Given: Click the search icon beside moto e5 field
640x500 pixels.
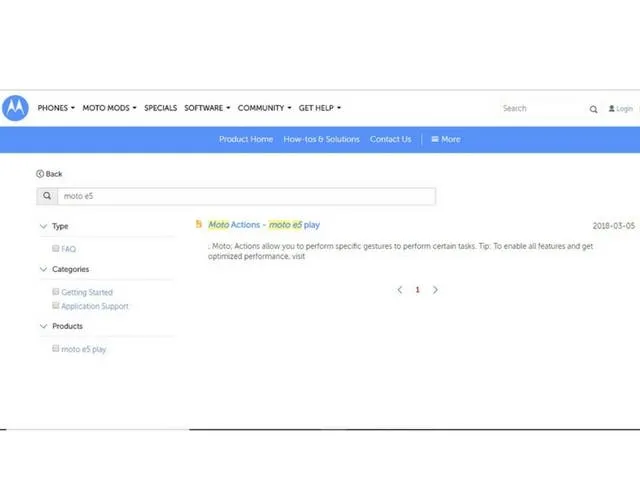Looking at the screenshot, I should [x=47, y=197].
